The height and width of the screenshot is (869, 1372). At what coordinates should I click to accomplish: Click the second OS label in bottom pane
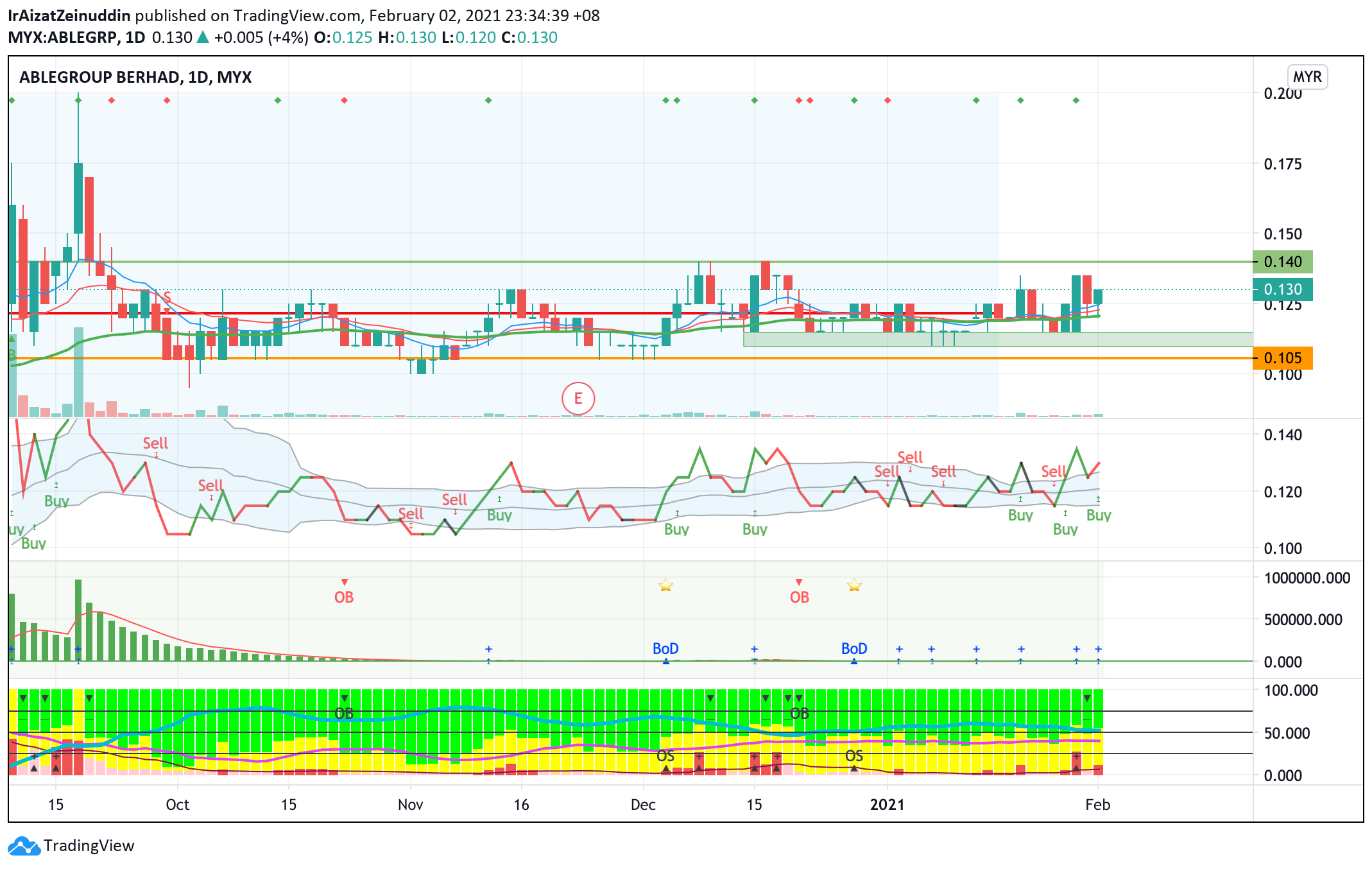pos(854,756)
